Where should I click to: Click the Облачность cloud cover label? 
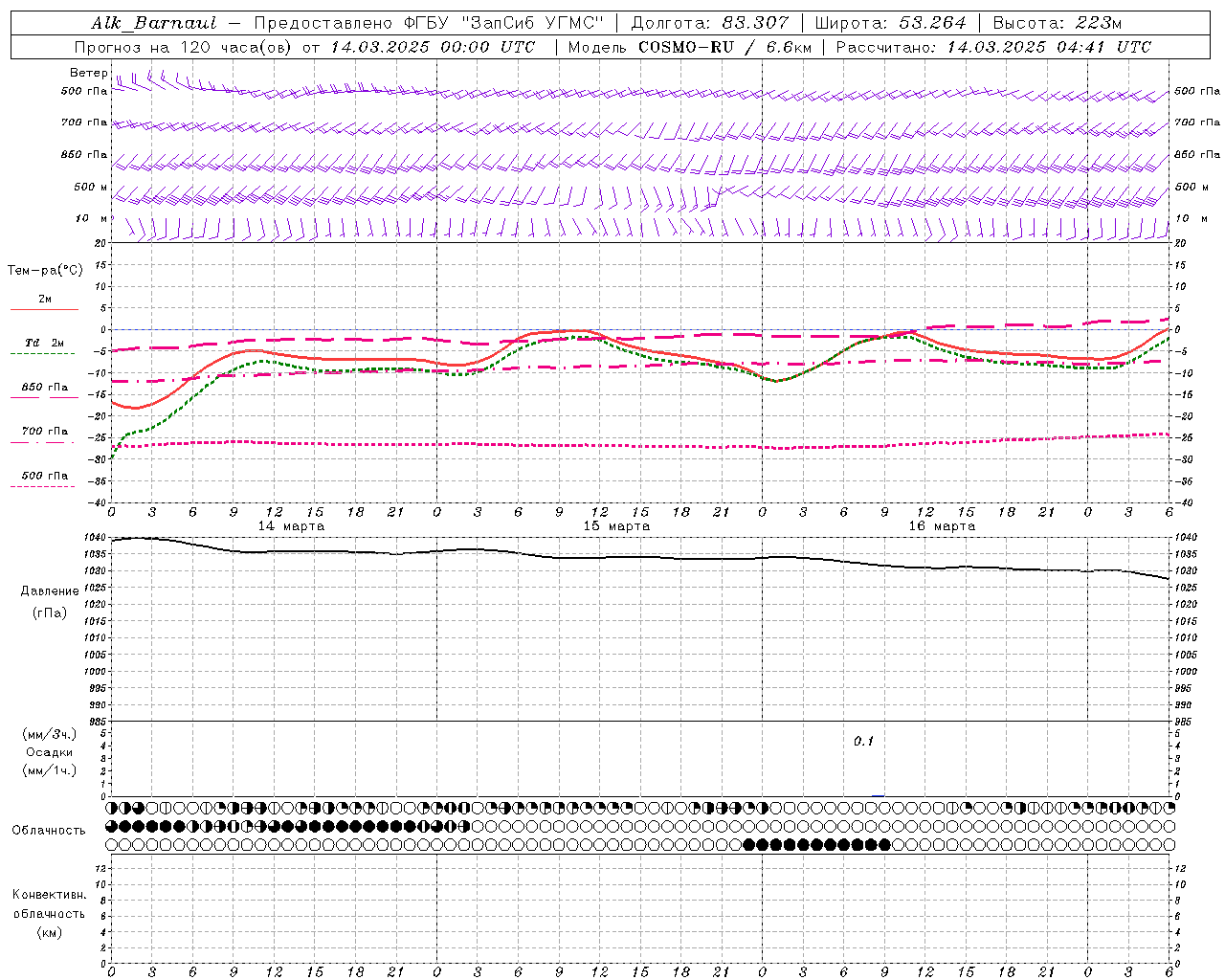point(49,831)
